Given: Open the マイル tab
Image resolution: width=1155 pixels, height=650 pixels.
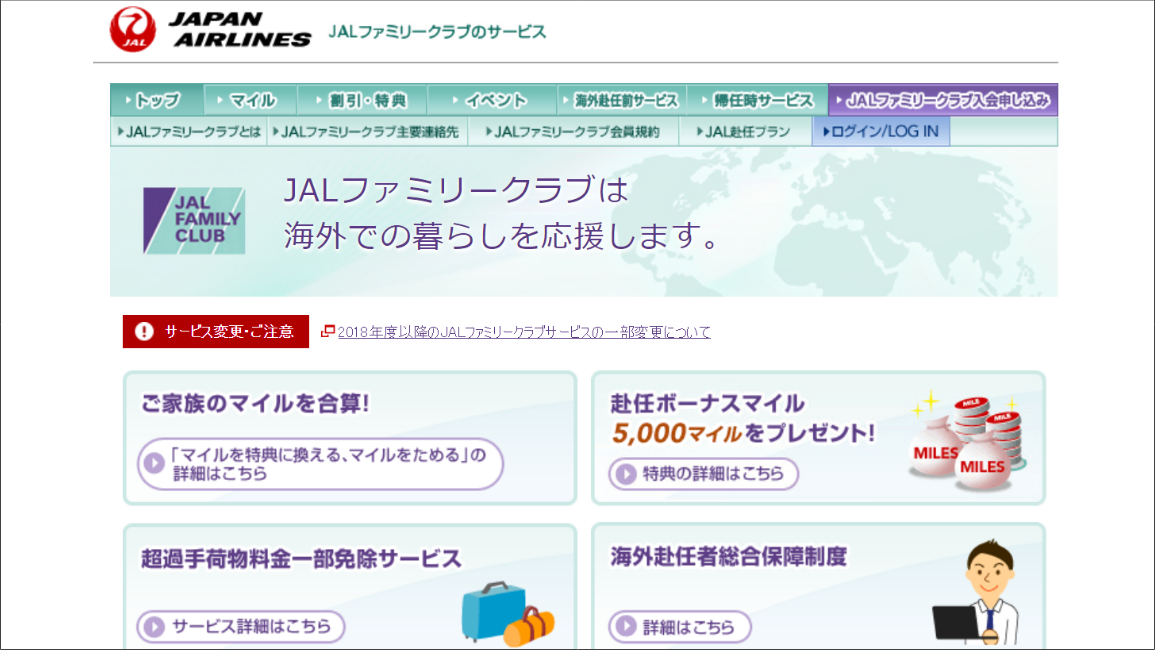Looking at the screenshot, I should tap(250, 99).
